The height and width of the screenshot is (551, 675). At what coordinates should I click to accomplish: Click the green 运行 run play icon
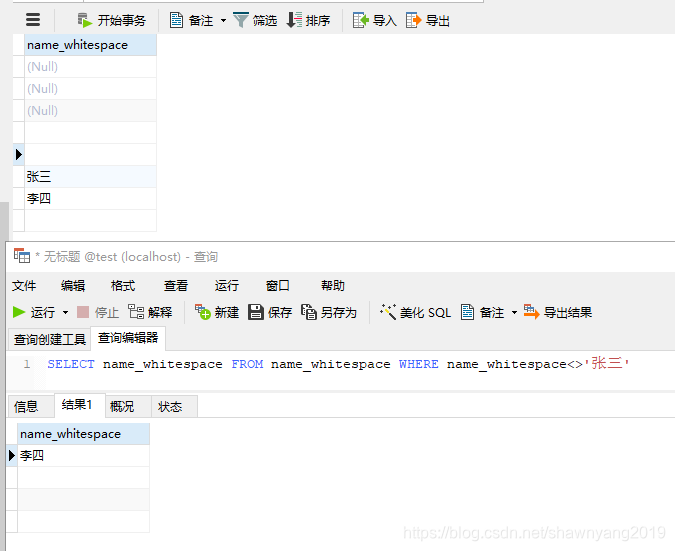(x=19, y=312)
